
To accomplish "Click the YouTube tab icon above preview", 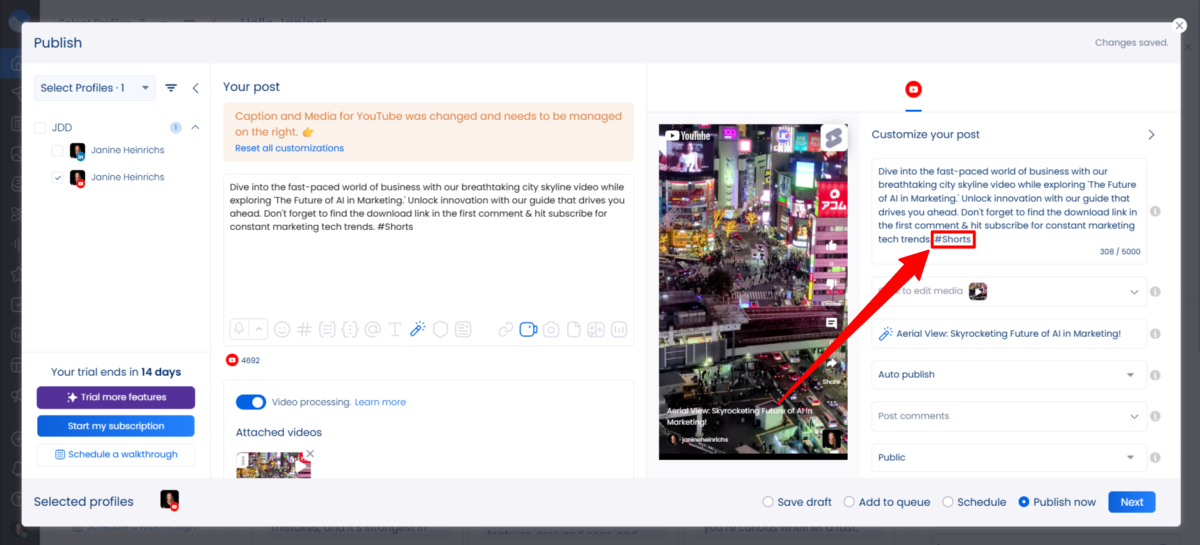I will tap(913, 90).
